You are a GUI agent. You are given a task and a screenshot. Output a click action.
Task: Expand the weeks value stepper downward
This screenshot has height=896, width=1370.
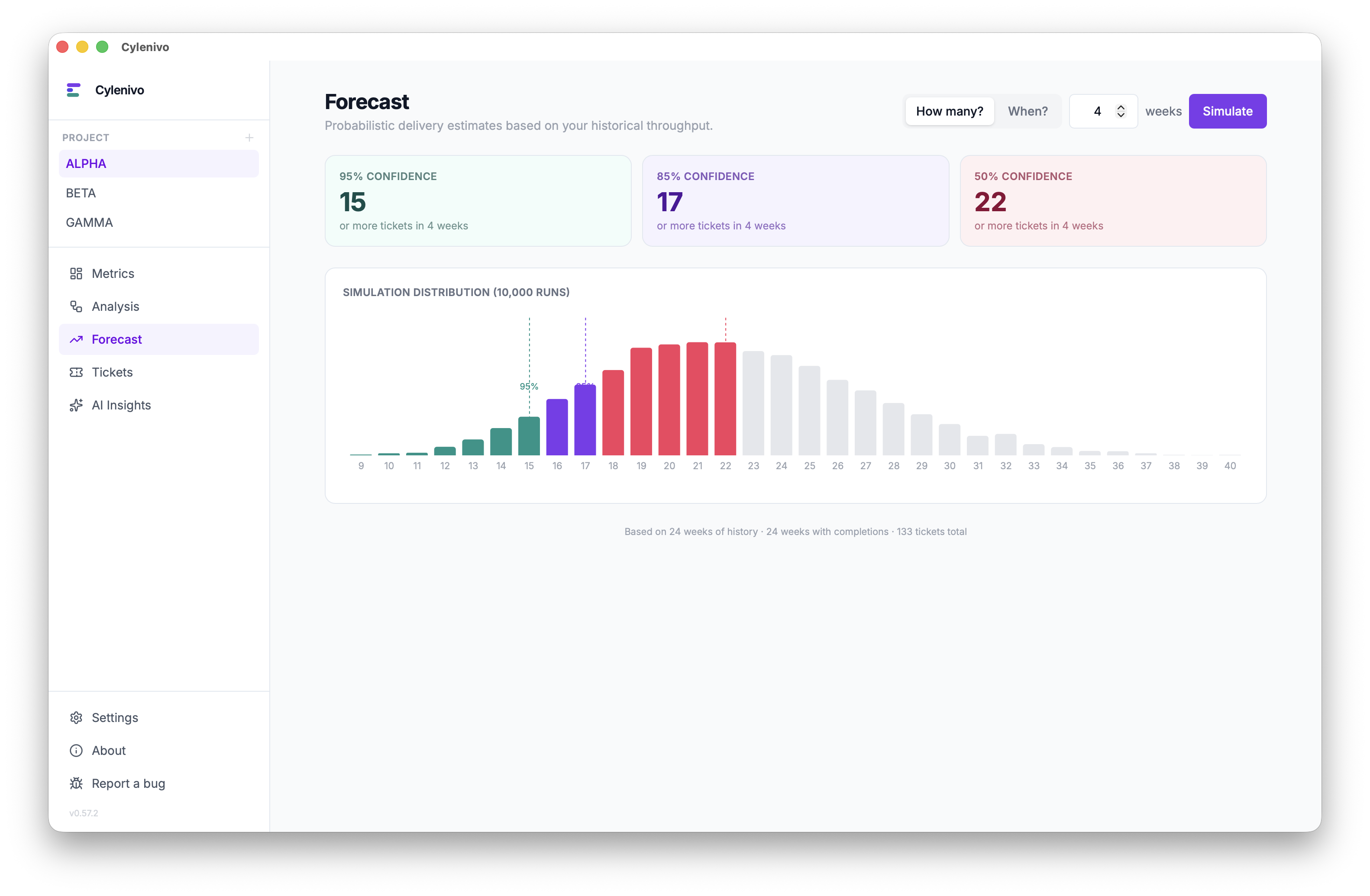pos(1121,115)
